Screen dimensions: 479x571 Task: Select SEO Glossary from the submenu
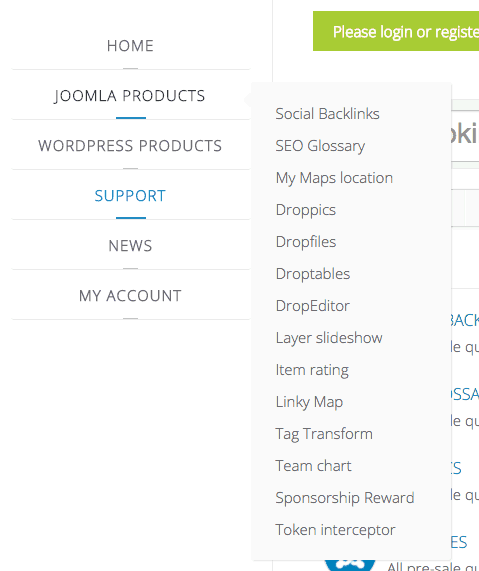pyautogui.click(x=320, y=146)
